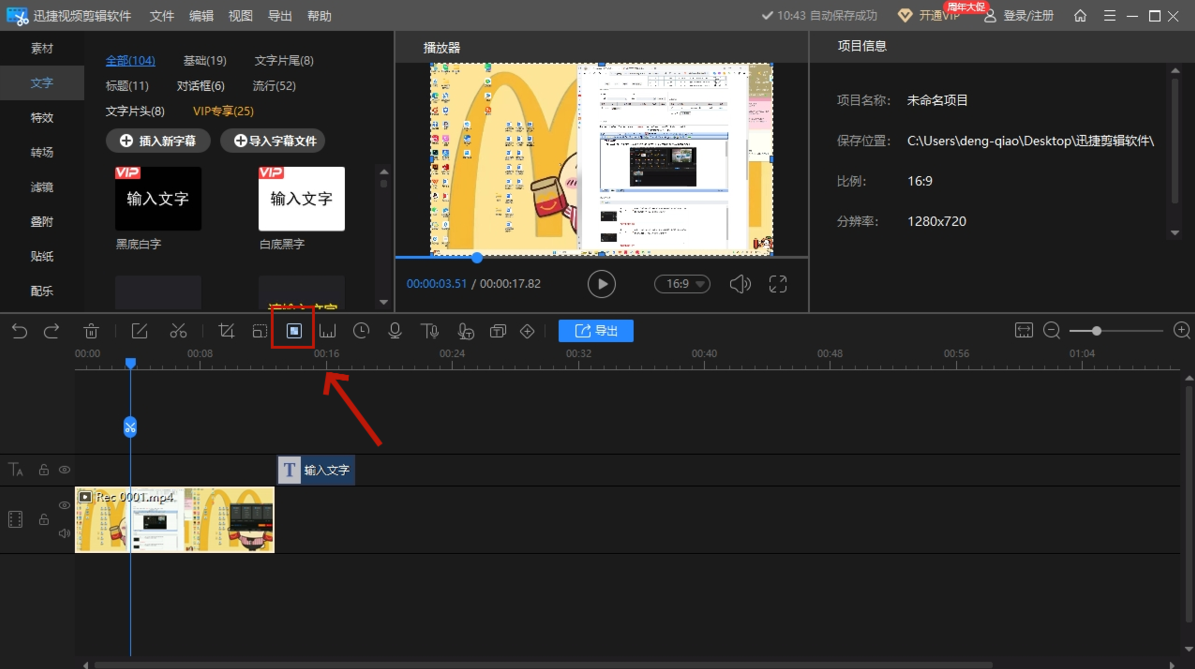Switch to the 特效 sidebar tab
The image size is (1195, 669).
tap(42, 117)
